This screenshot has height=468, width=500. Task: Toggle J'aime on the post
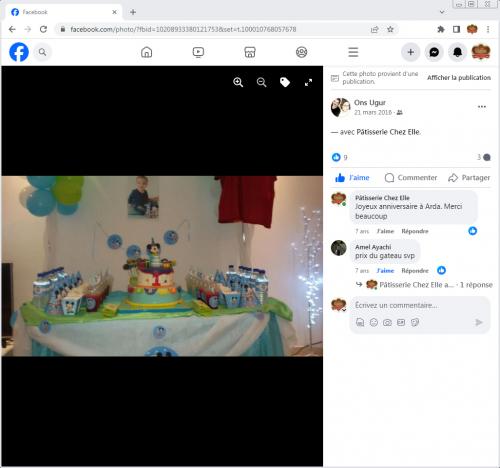(352, 178)
